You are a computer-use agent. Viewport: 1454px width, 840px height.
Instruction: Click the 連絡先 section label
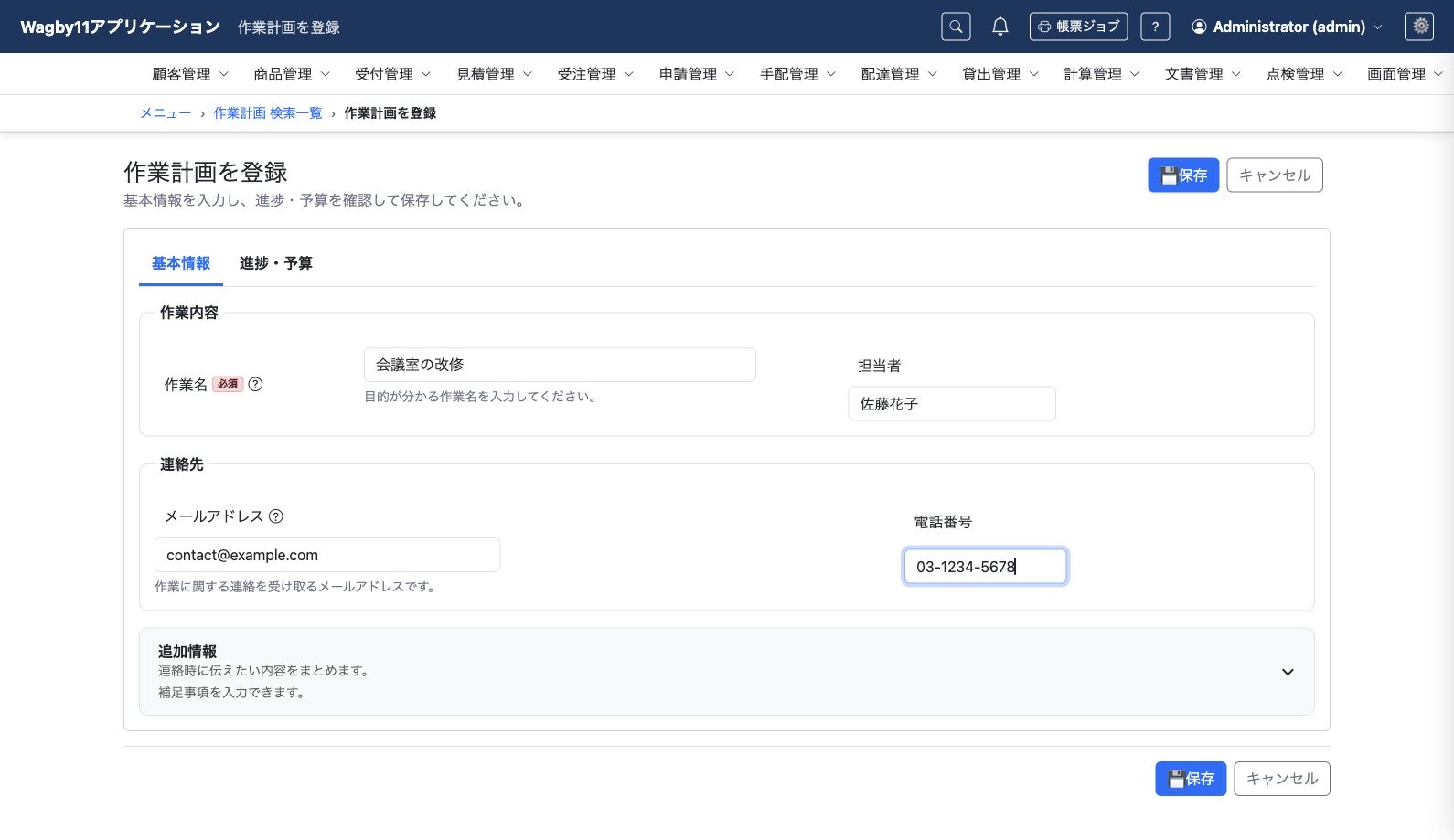tap(182, 464)
